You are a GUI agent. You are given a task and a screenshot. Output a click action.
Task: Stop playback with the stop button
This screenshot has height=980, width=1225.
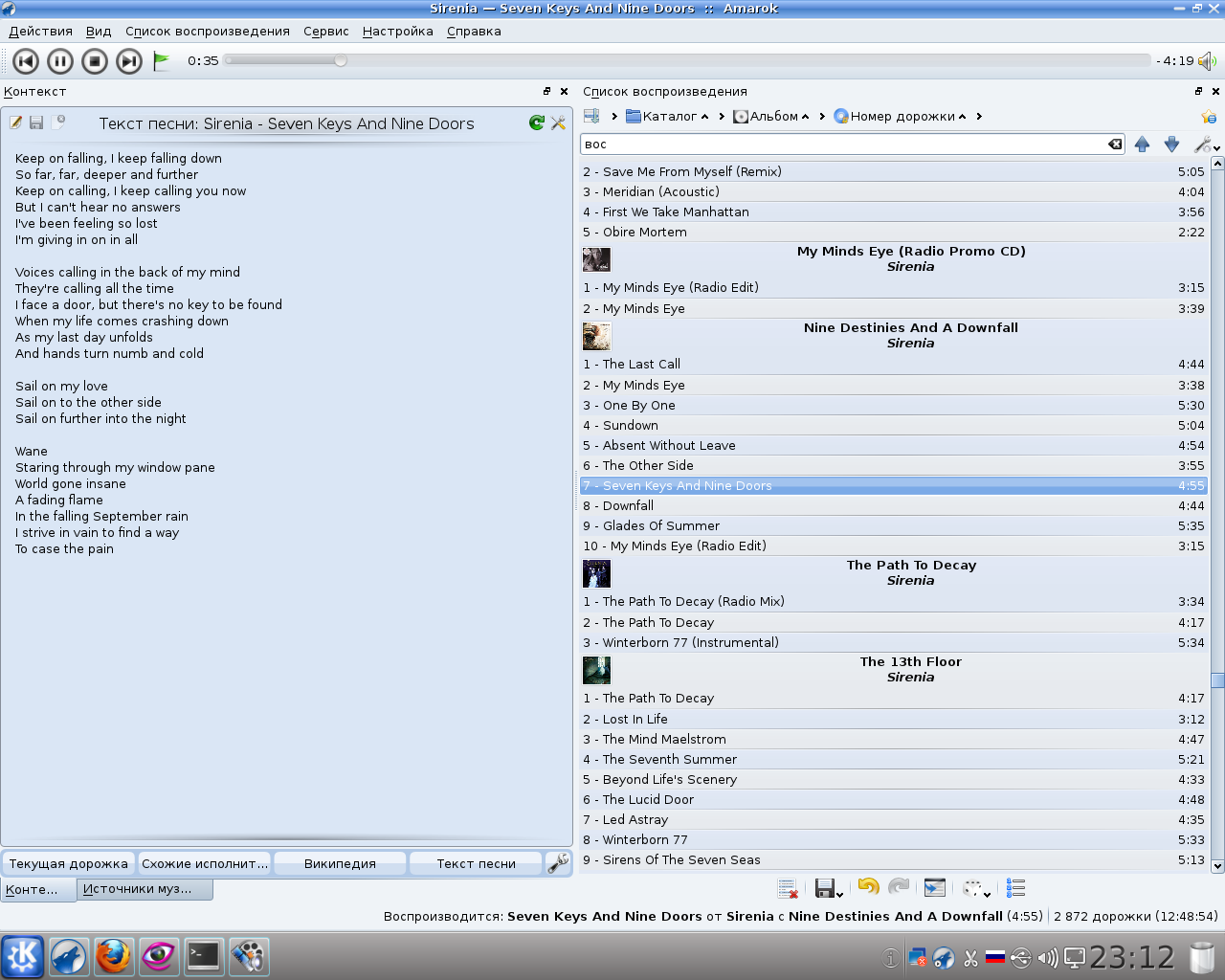(x=95, y=61)
